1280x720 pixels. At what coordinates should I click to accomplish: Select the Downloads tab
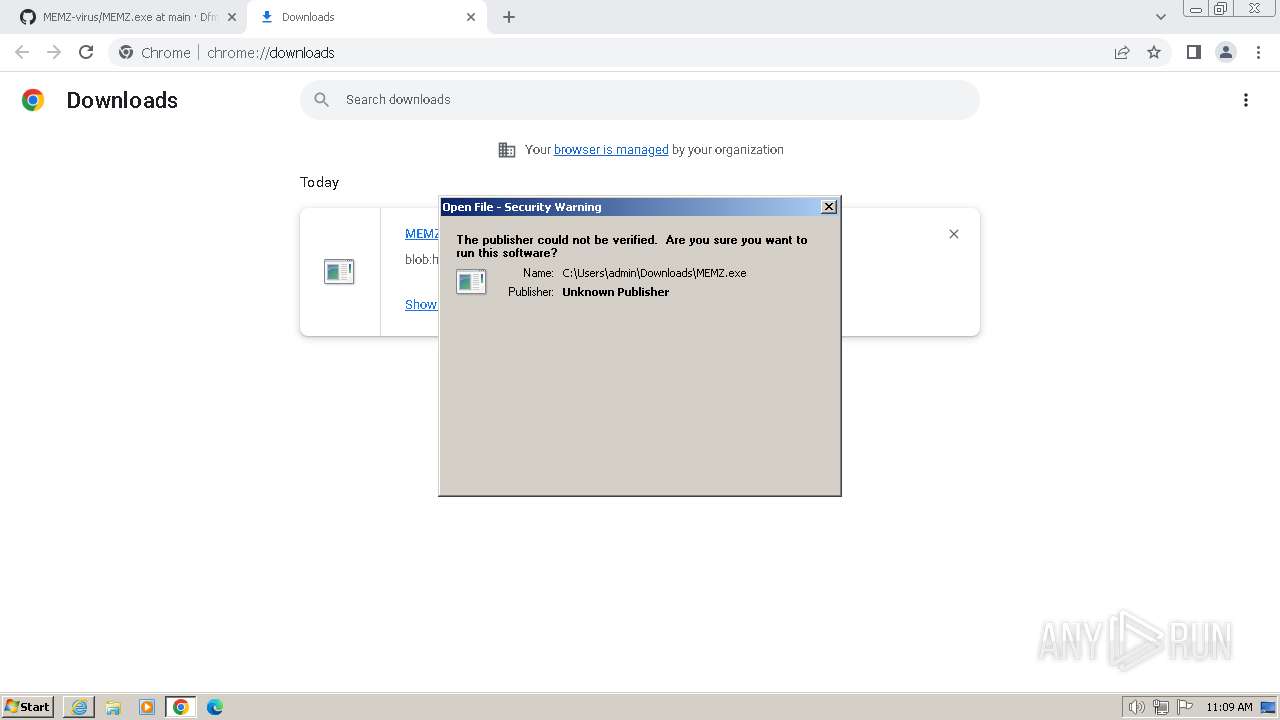coord(365,17)
